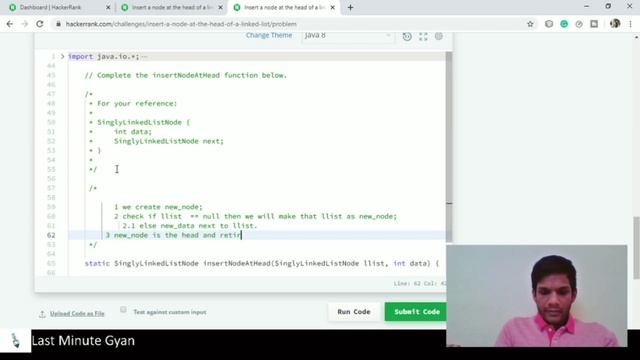
Task: Click the Upload Code as File link
Action: tap(77, 313)
